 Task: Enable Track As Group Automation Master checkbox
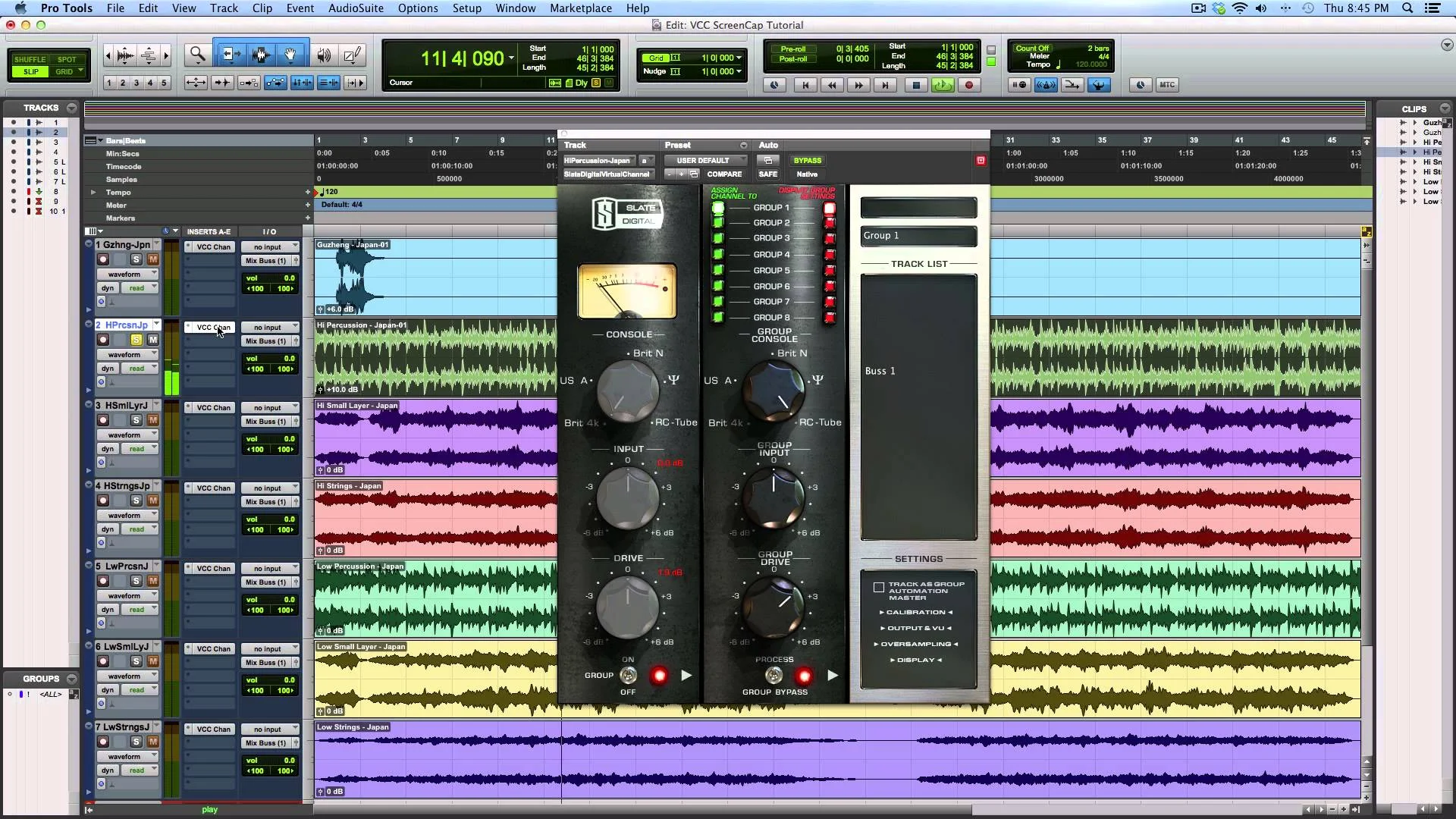(879, 588)
